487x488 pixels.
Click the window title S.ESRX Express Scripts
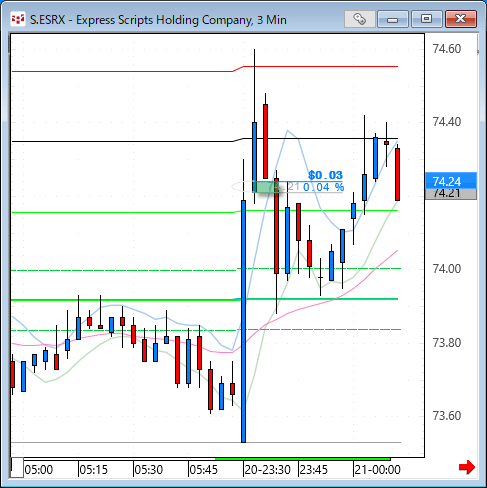[x=158, y=20]
